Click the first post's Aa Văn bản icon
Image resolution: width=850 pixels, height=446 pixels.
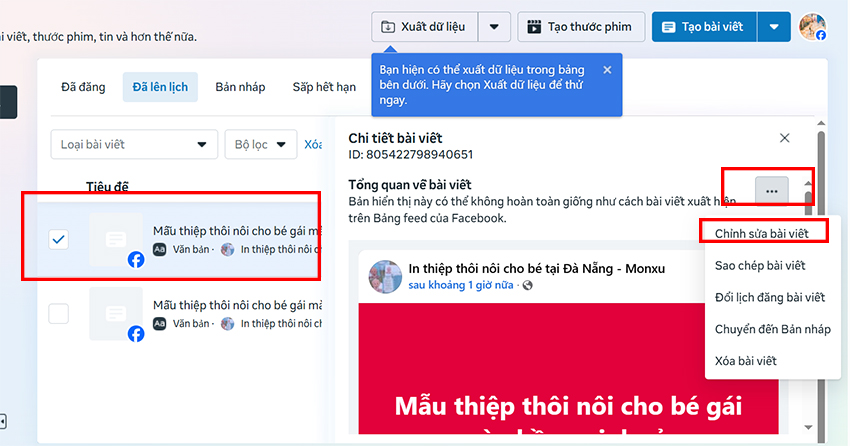click(x=159, y=249)
